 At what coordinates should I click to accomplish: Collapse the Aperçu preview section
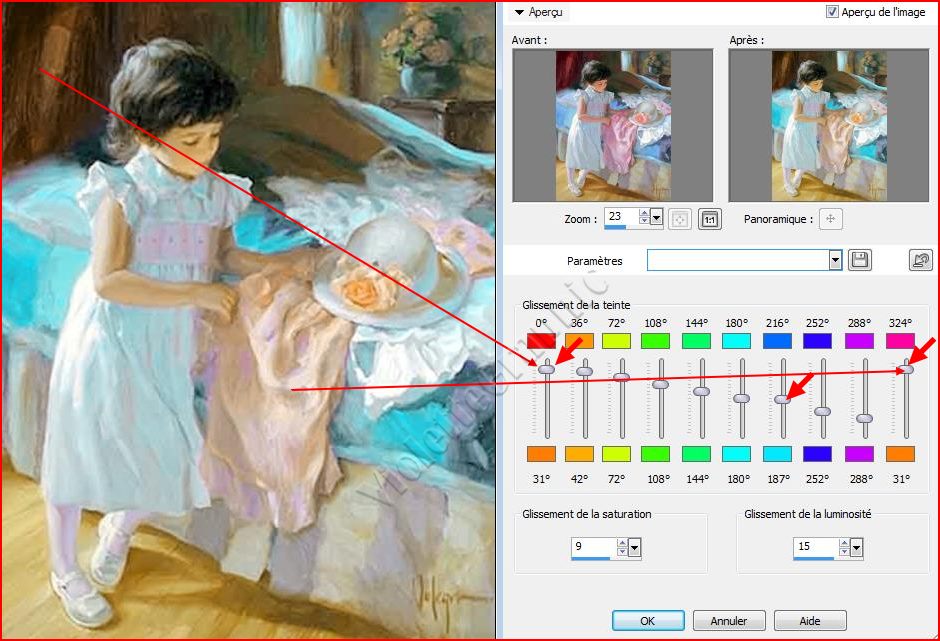(x=519, y=12)
